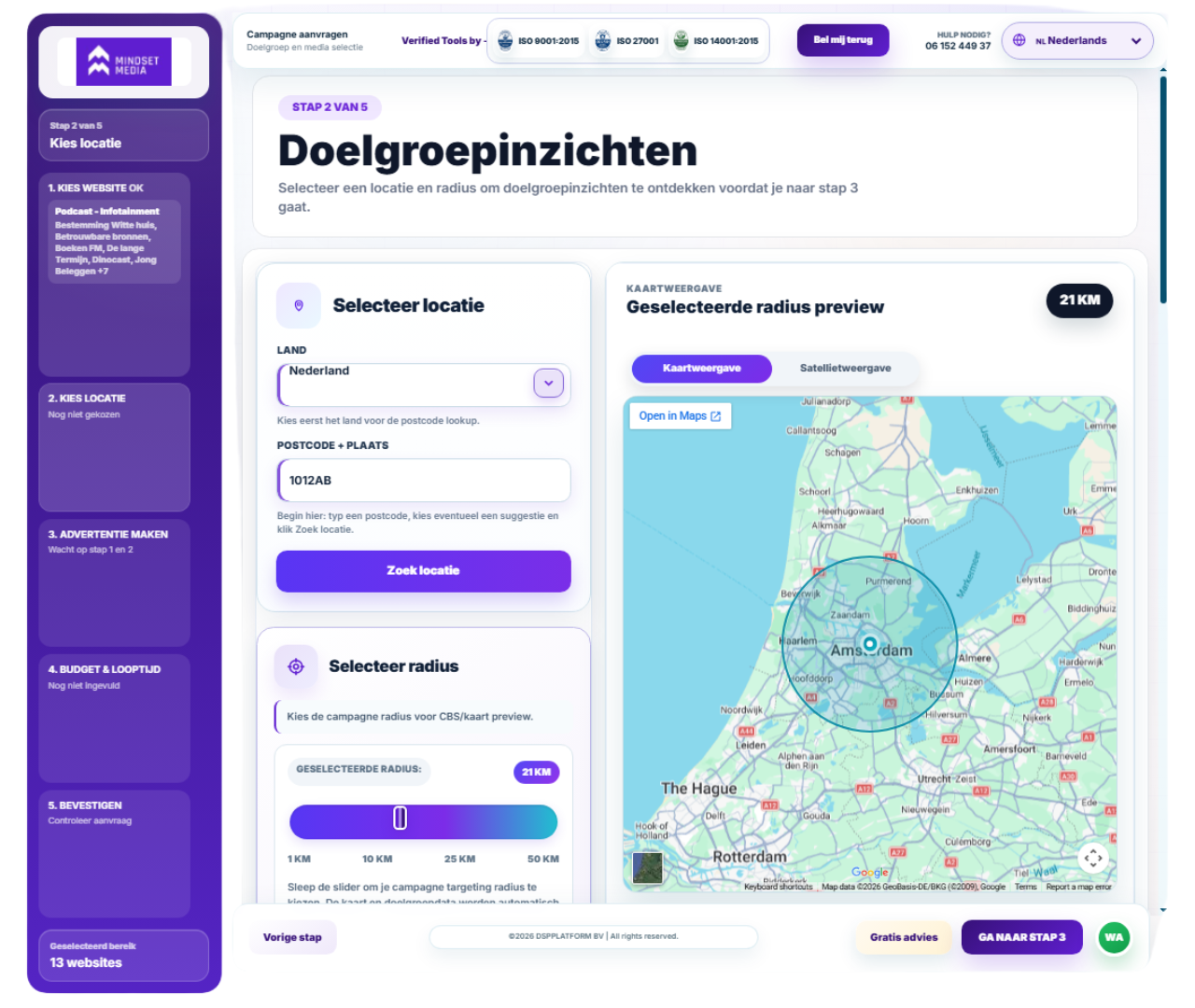The width and height of the screenshot is (1195, 1008).
Task: Click the target icon beside Selecteer radius
Action: [x=296, y=666]
